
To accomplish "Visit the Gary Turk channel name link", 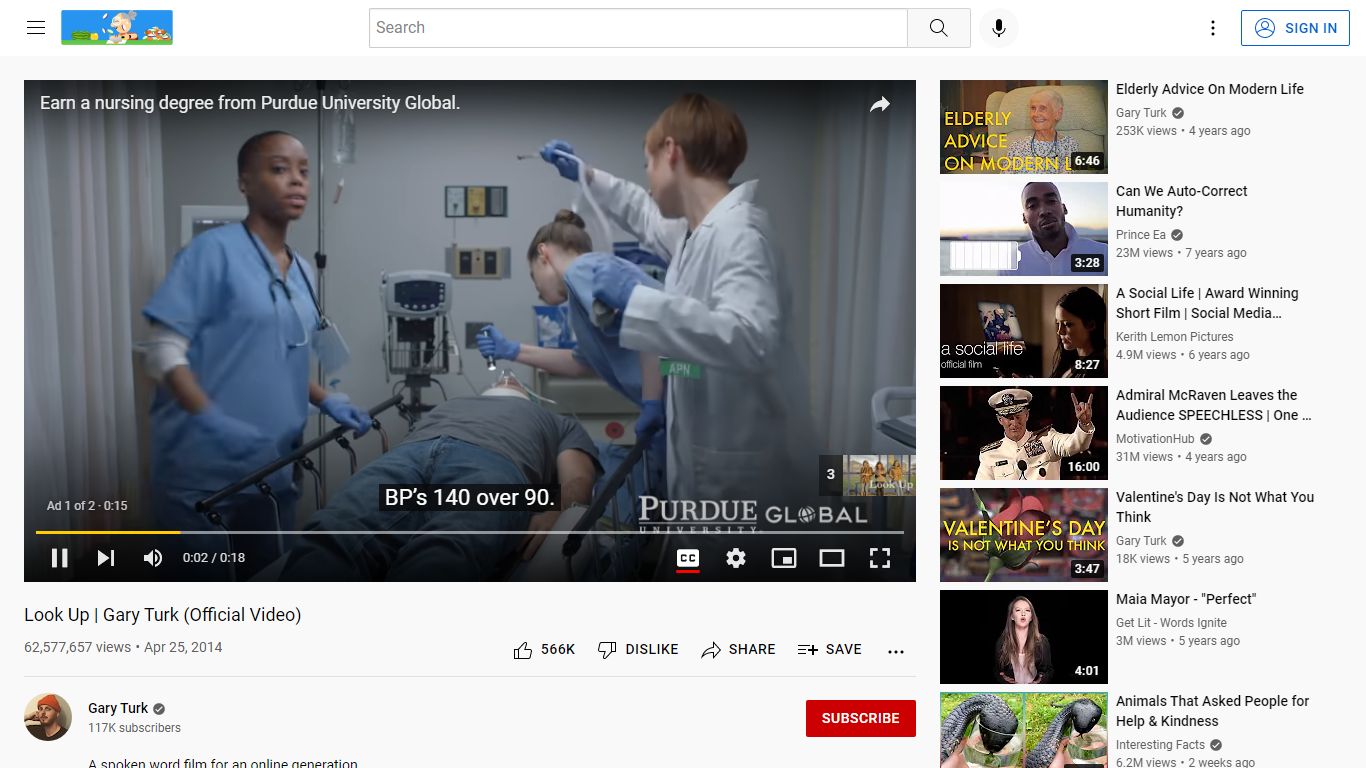I will pyautogui.click(x=118, y=708).
